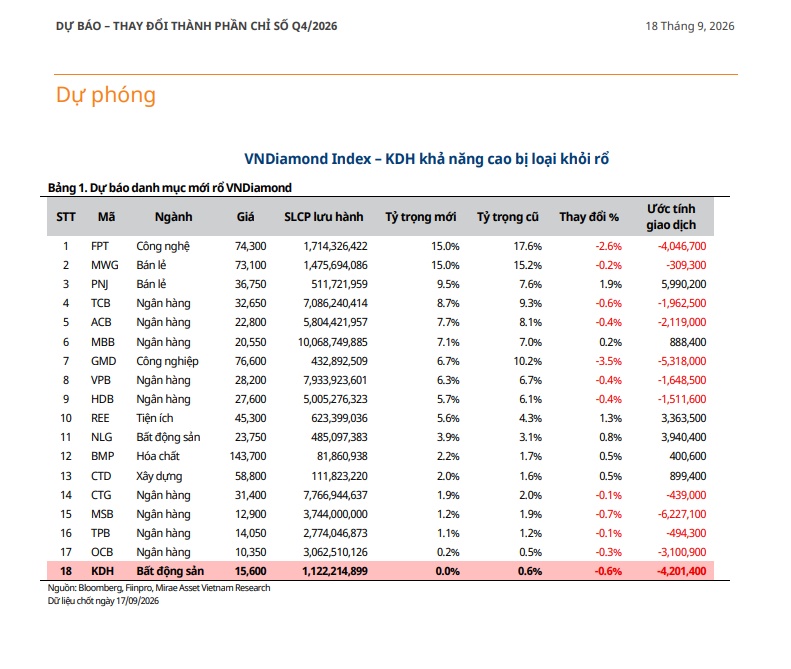Select ticker 'OCB' in the table
The image size is (791, 669).
coord(102,552)
